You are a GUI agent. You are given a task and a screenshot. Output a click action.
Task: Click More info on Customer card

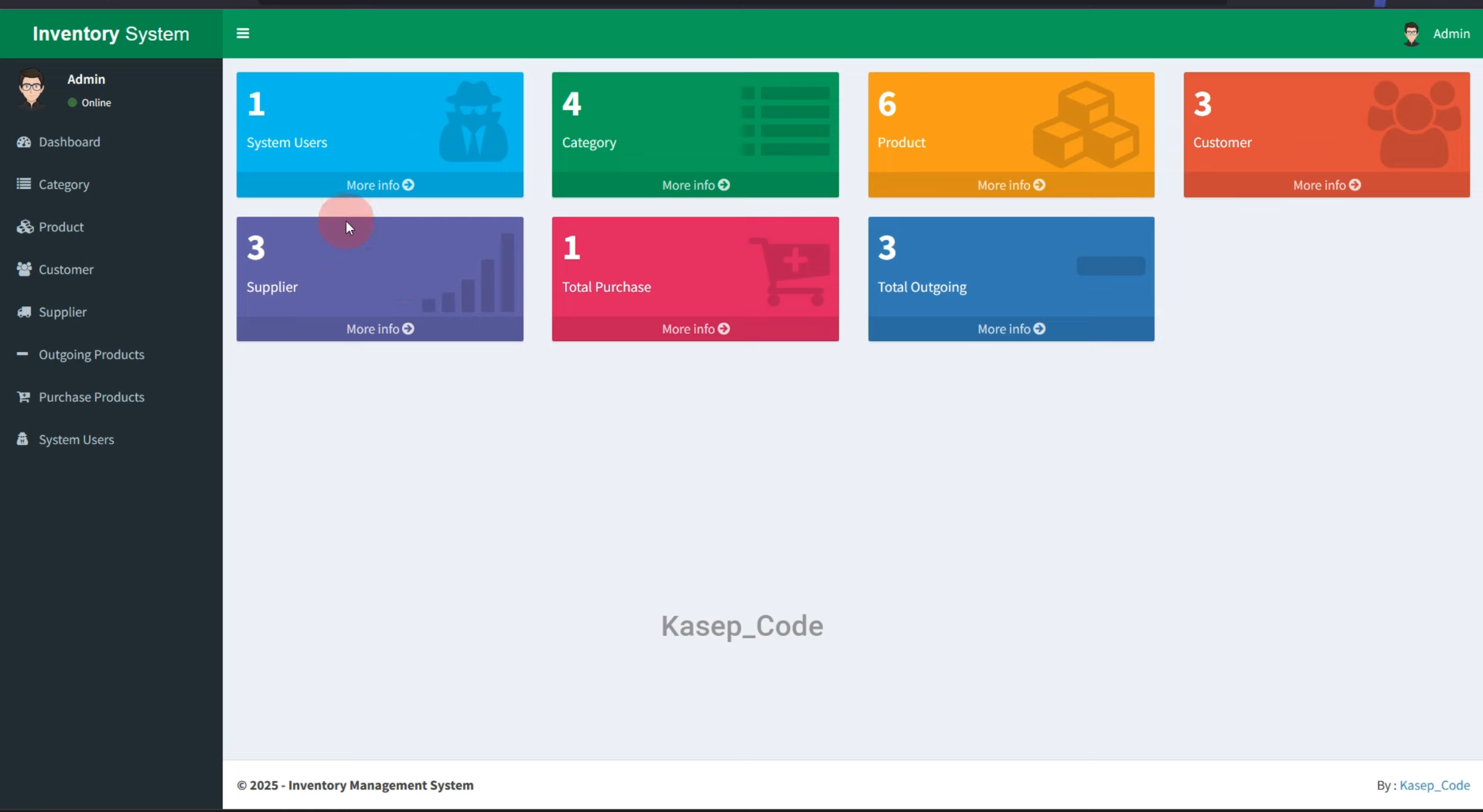[x=1327, y=185]
